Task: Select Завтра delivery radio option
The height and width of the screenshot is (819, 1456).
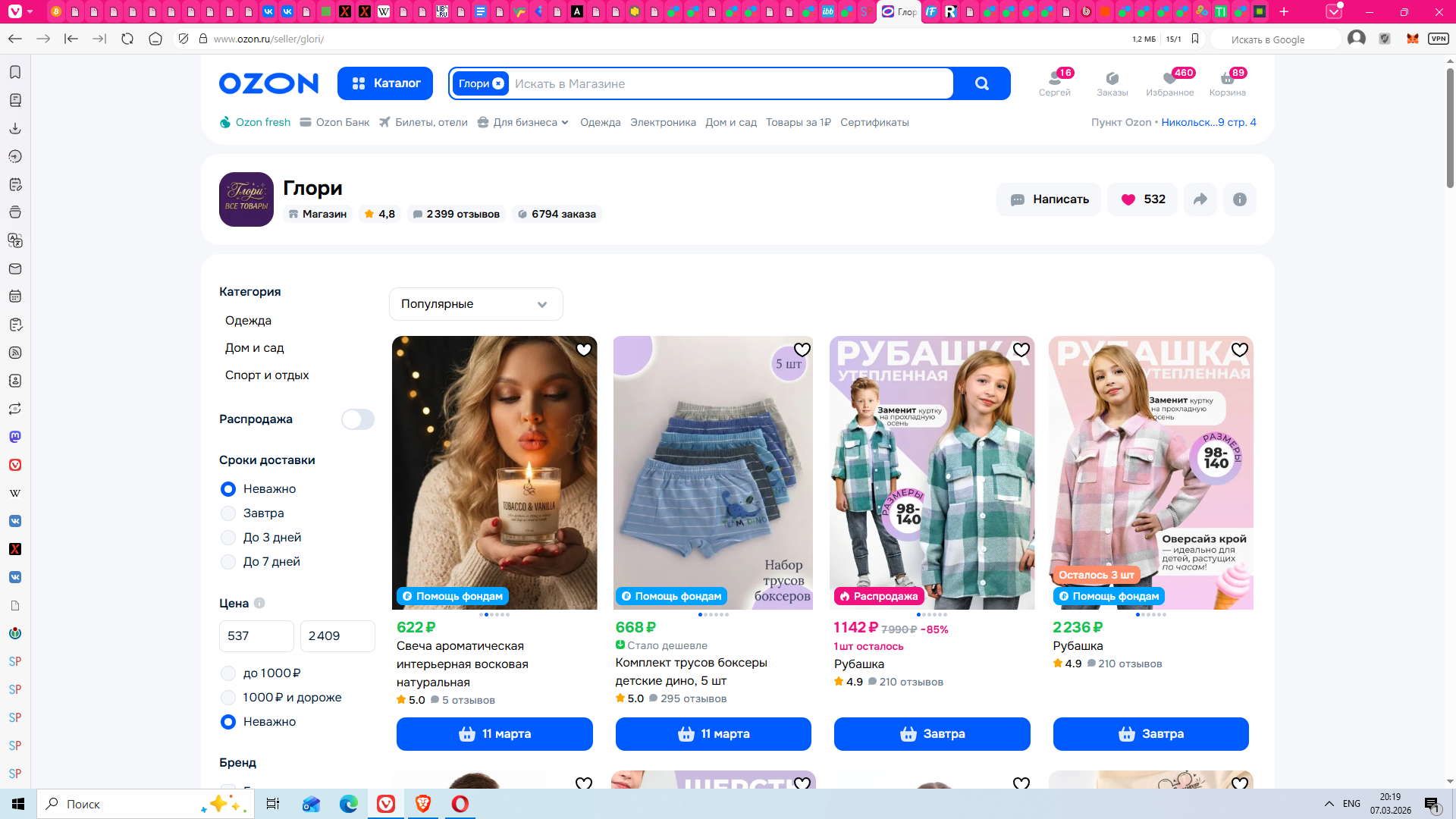Action: point(228,513)
